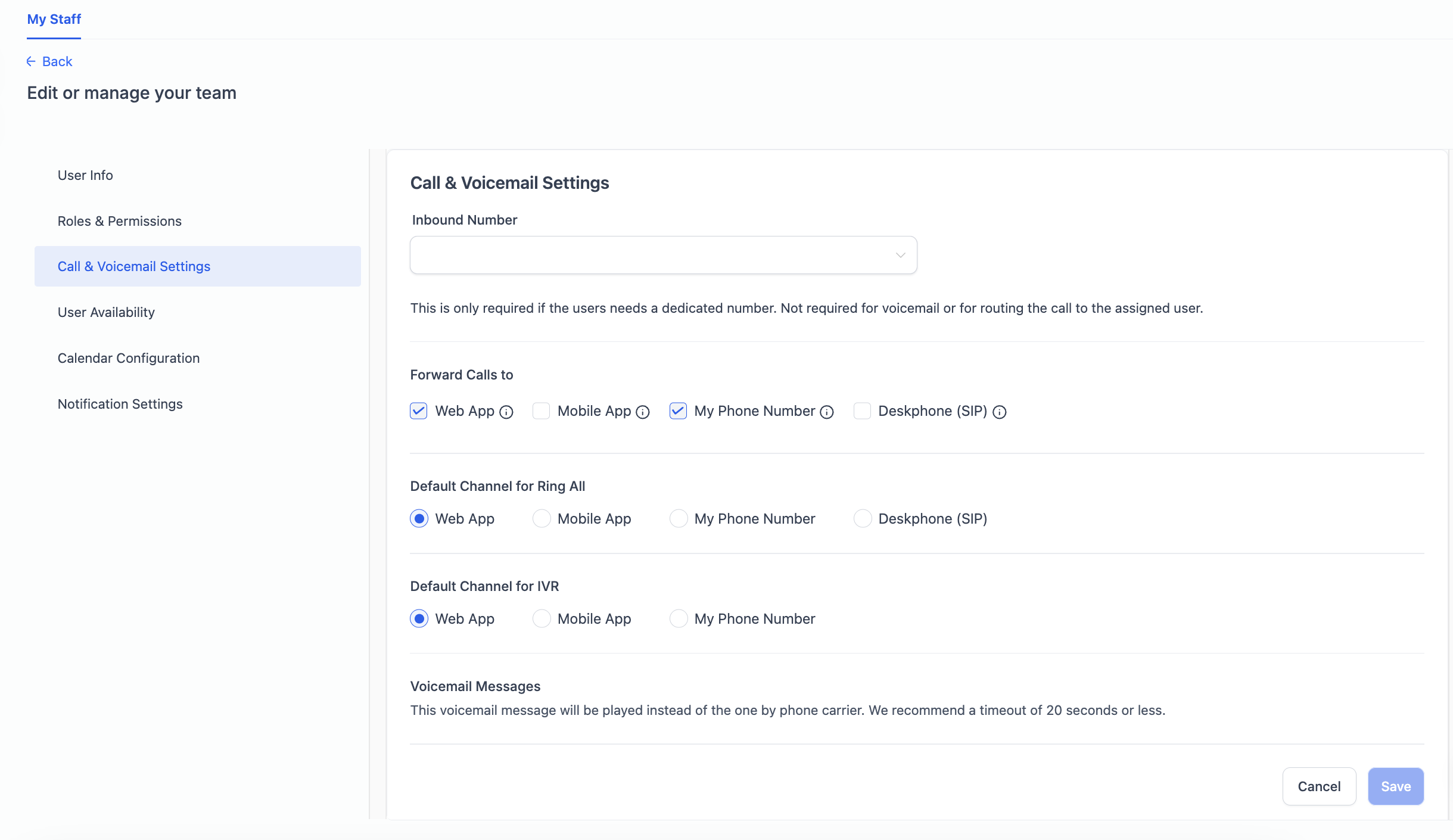1453x840 pixels.
Task: Open the My Staff tab
Action: 54,19
